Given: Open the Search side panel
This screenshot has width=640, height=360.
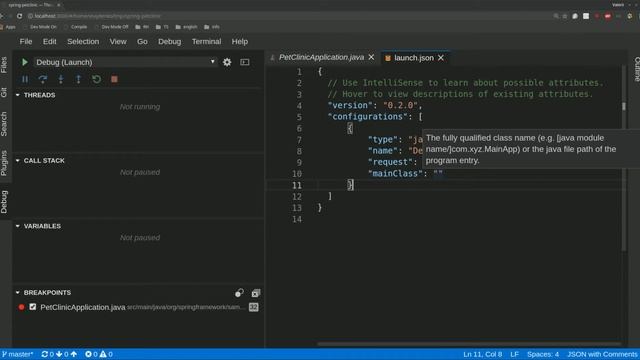Looking at the screenshot, I should pos(4,124).
